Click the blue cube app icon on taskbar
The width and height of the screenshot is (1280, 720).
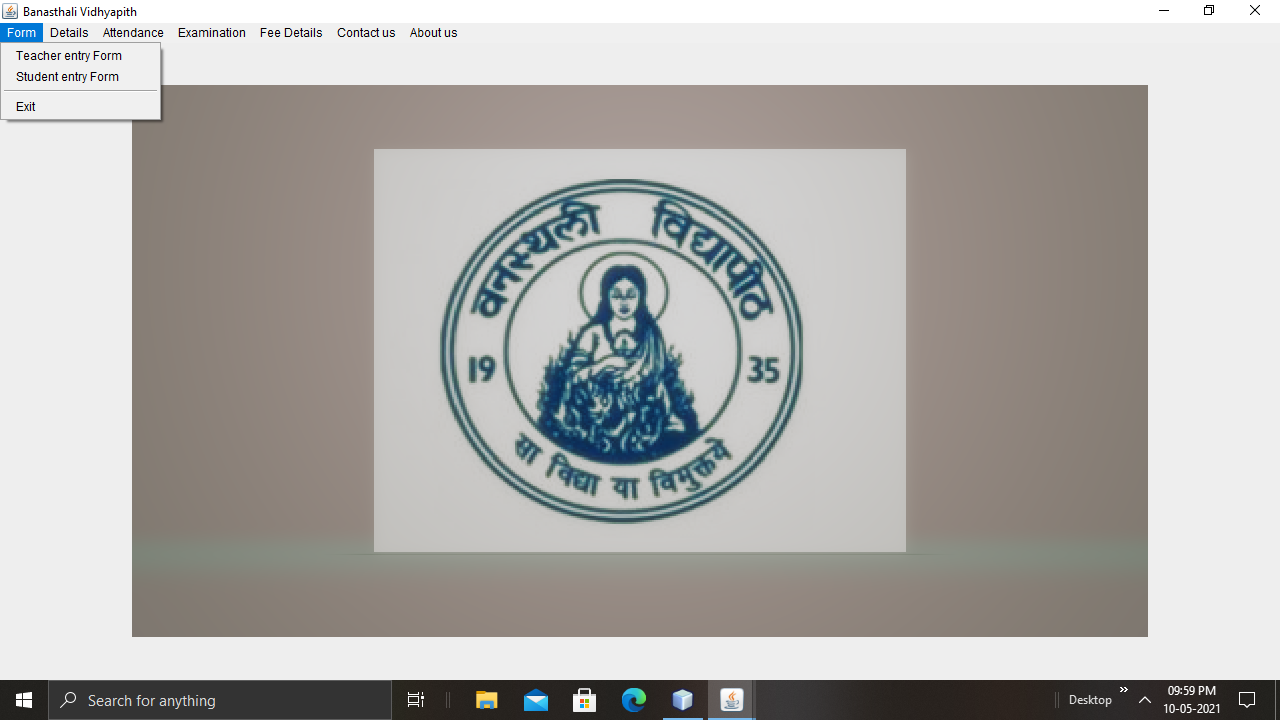(682, 700)
